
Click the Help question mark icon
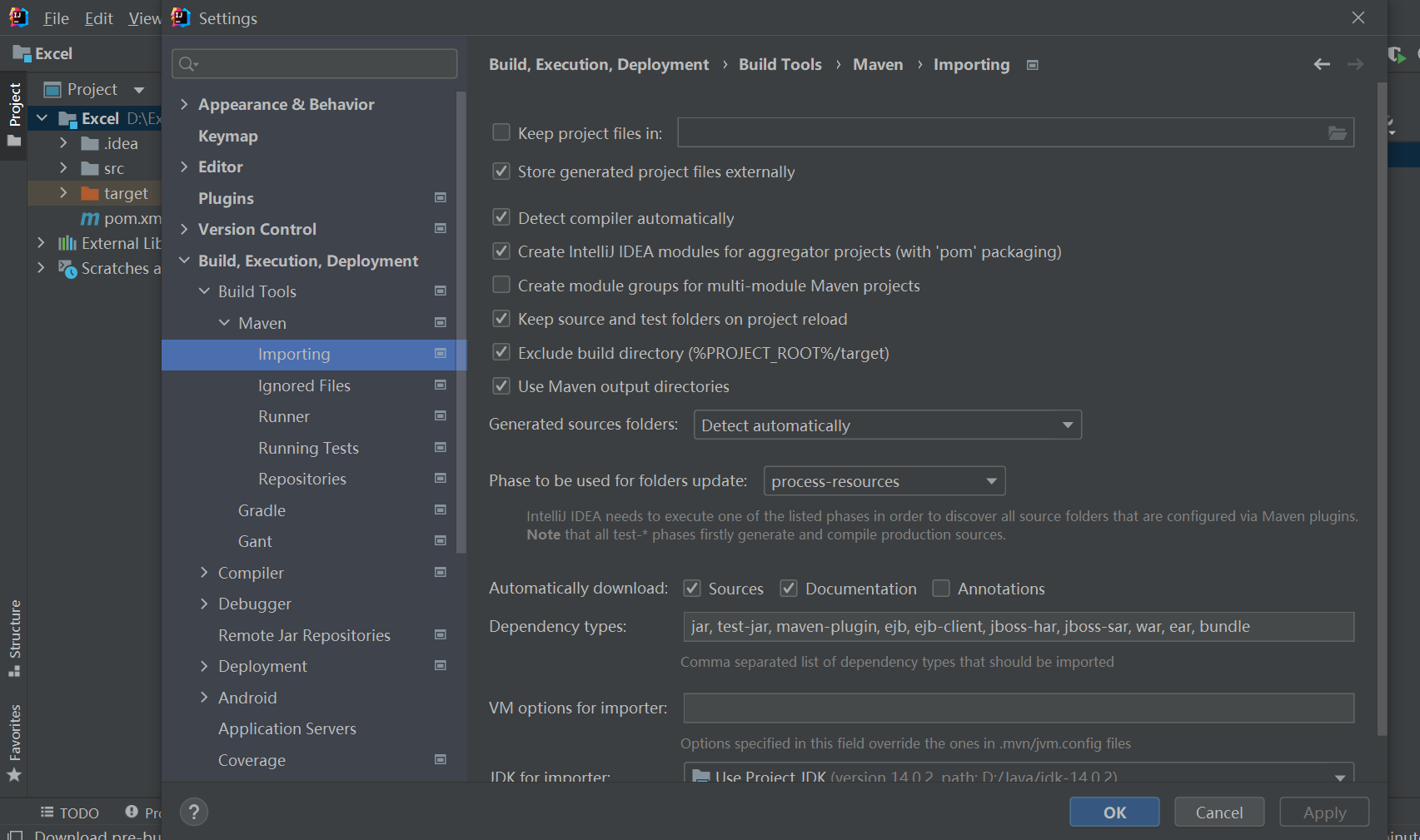click(x=194, y=812)
